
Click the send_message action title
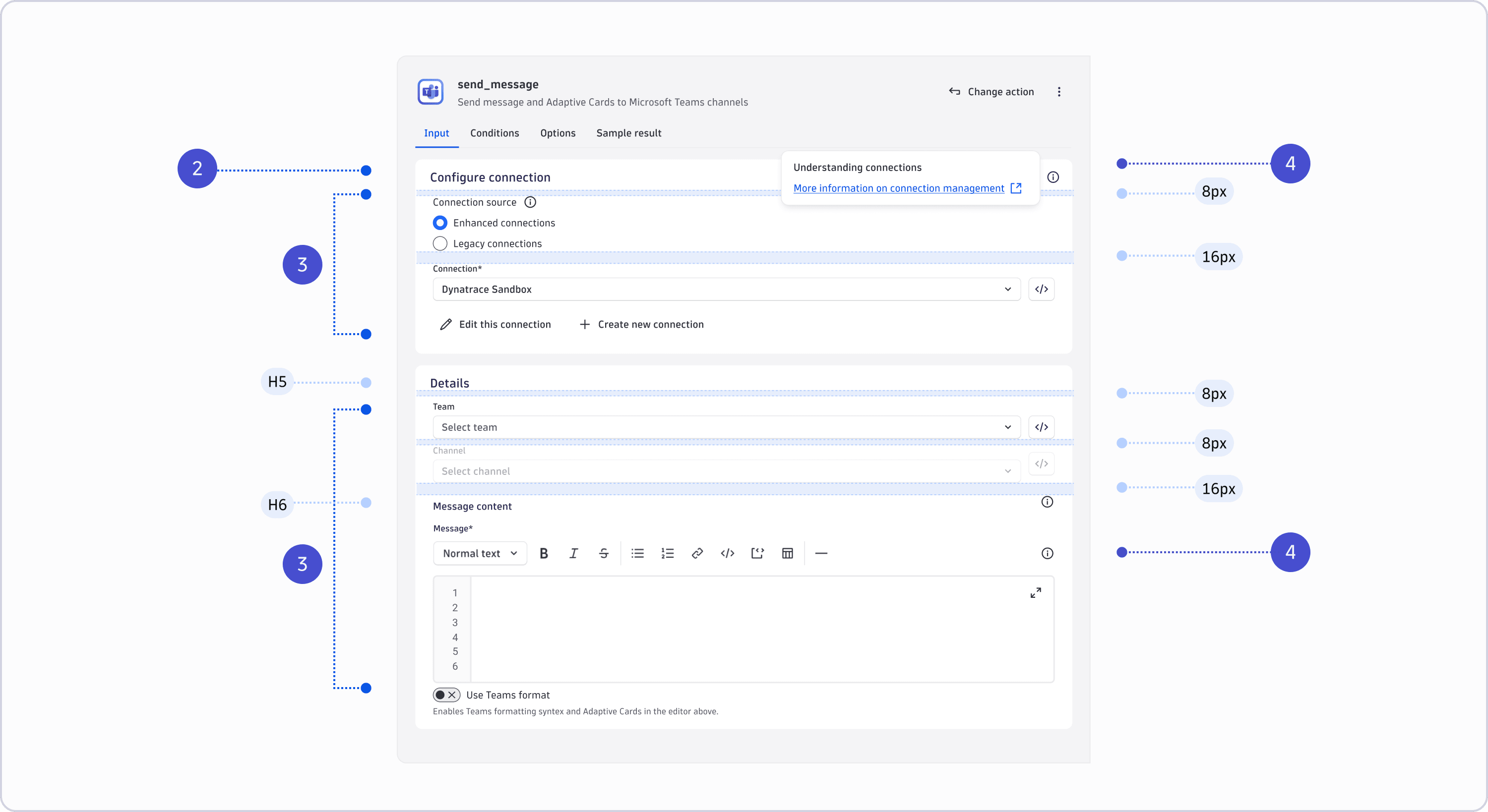(x=498, y=84)
